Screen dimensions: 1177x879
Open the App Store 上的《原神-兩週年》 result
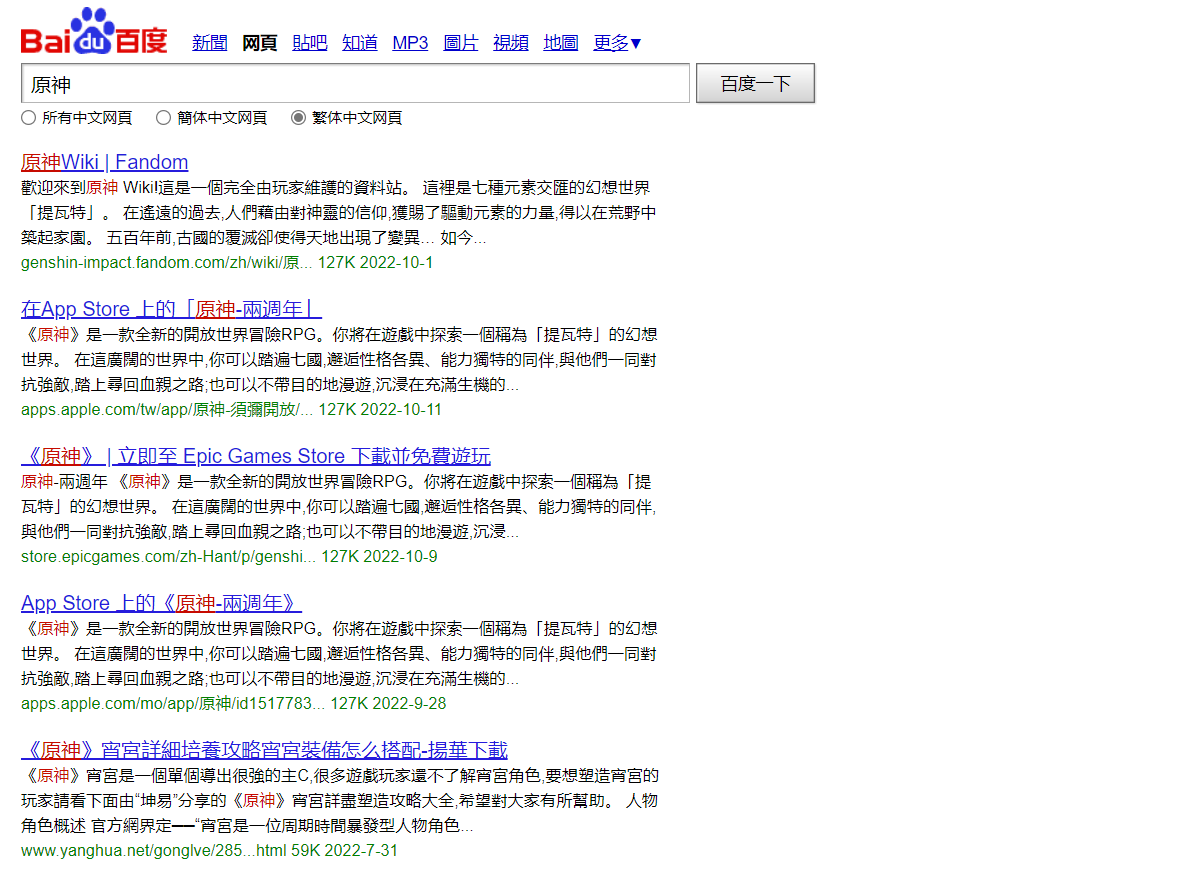click(x=161, y=603)
